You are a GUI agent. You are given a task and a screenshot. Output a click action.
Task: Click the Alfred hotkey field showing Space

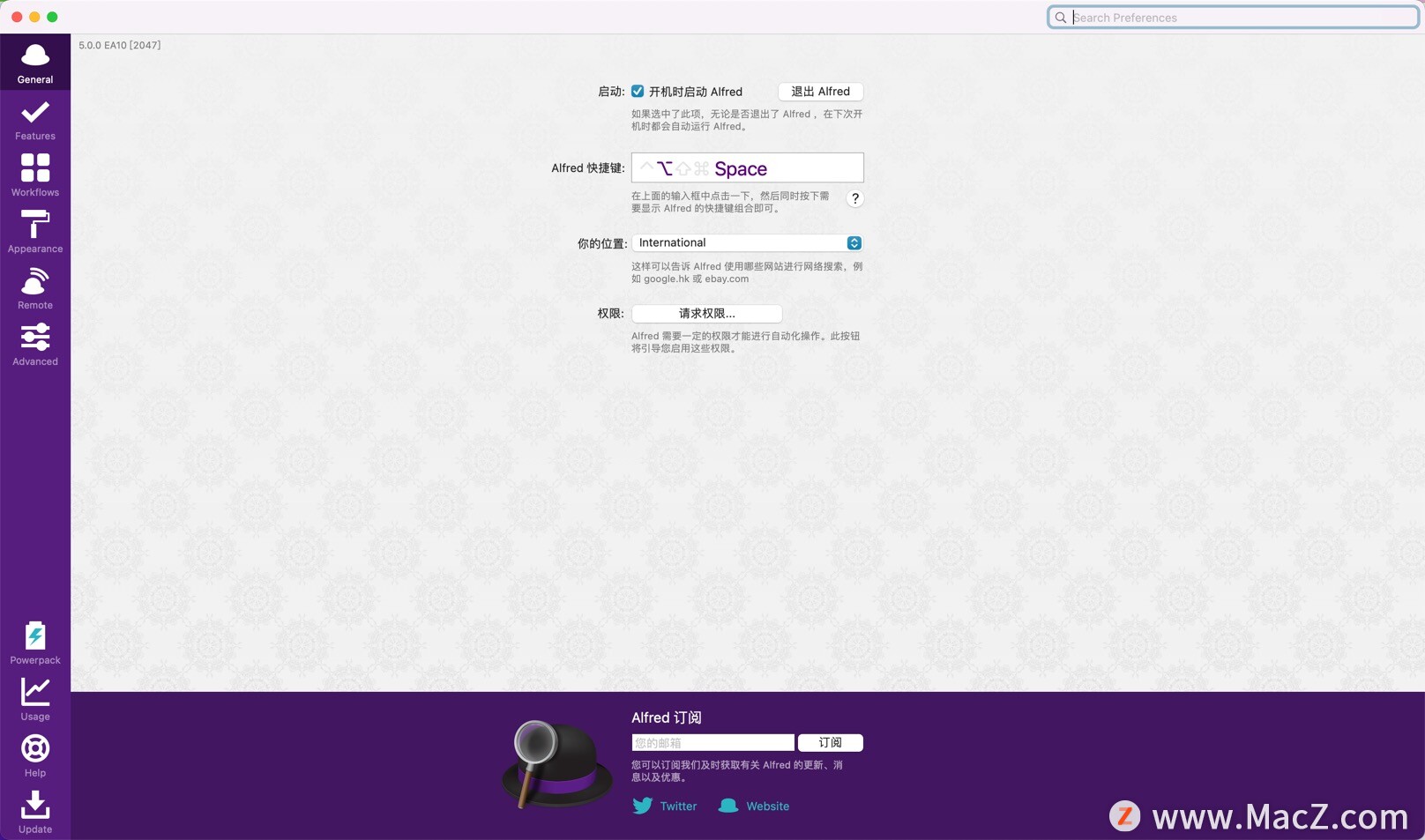[x=748, y=167]
